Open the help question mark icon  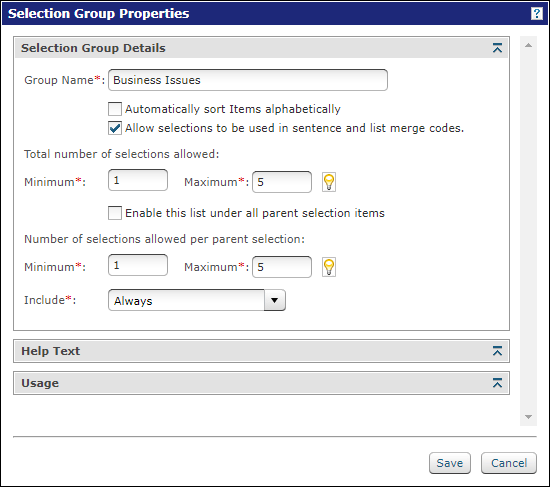(536, 14)
